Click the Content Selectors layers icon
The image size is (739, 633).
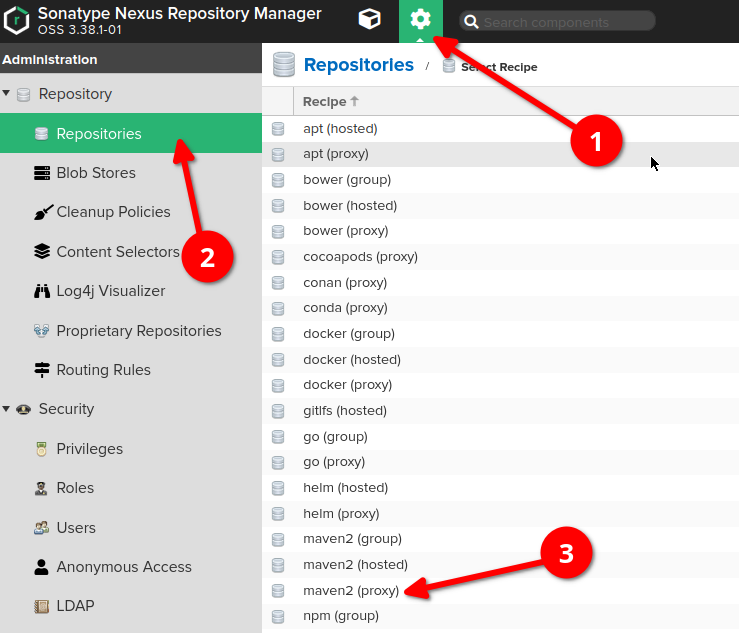pos(42,251)
